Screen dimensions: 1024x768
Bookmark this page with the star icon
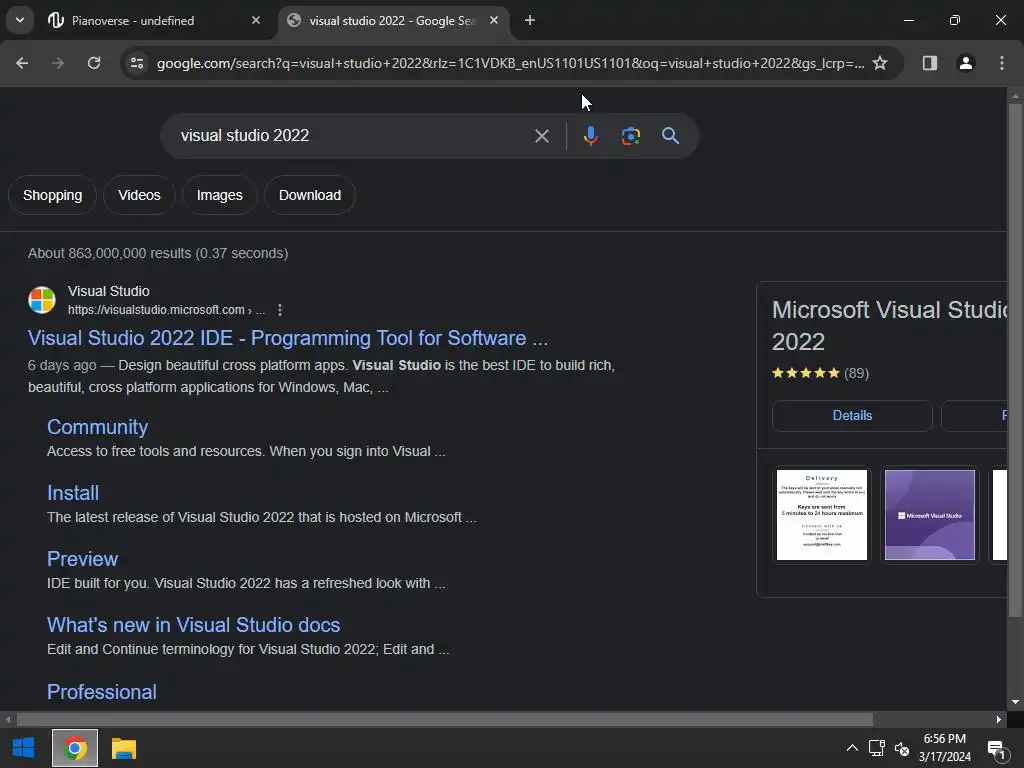(880, 63)
